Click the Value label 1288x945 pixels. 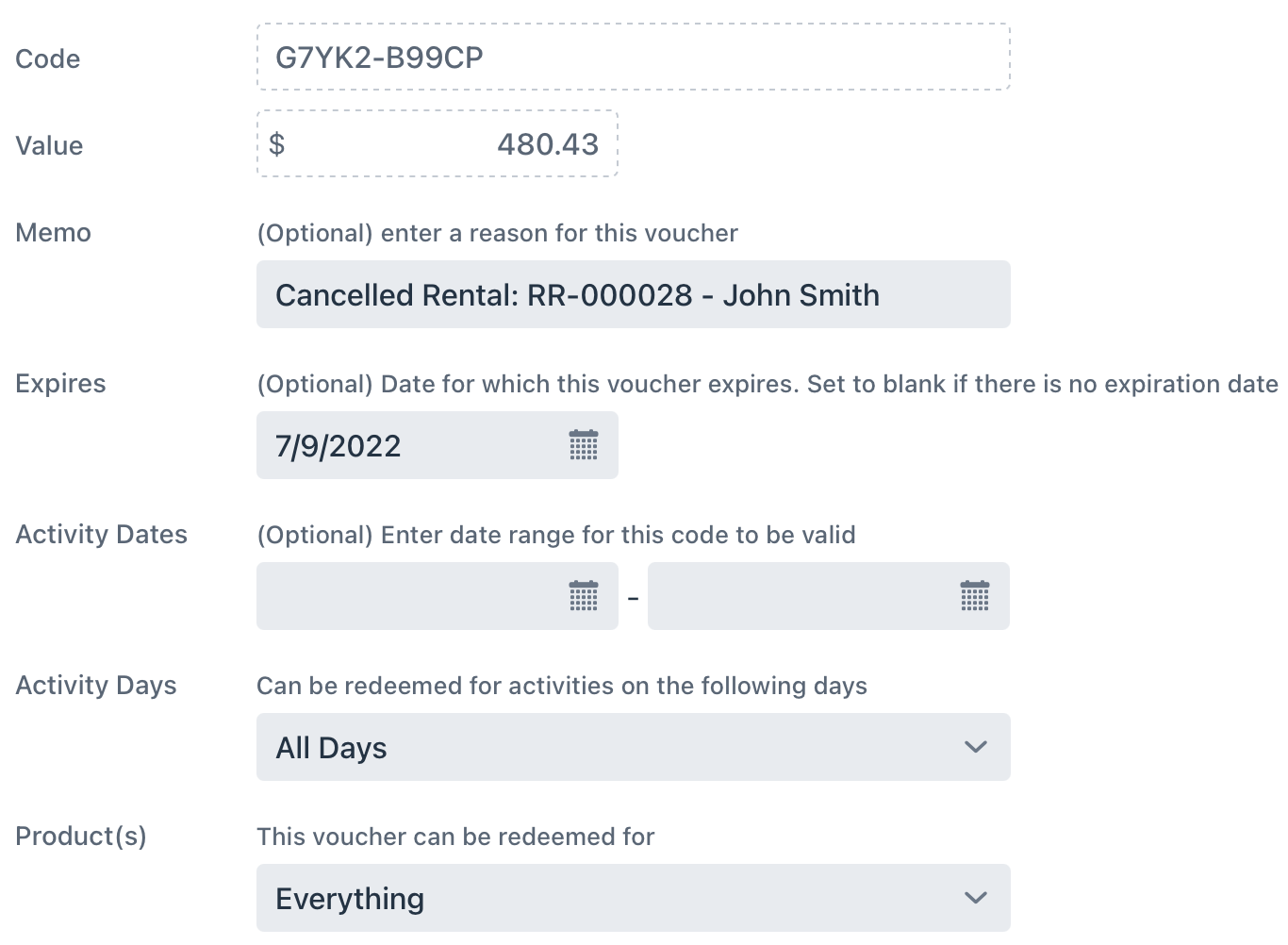click(49, 145)
